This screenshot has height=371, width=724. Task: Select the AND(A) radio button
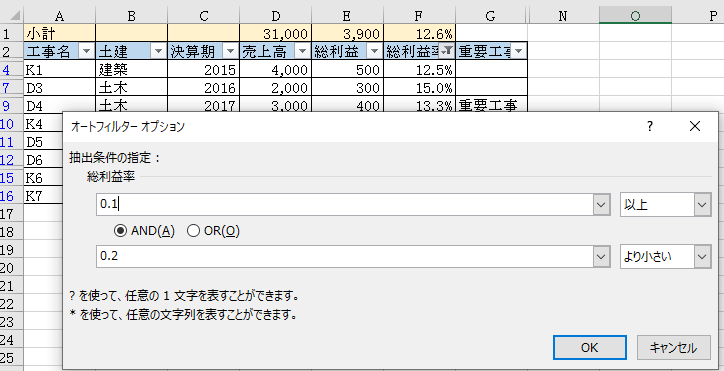(121, 231)
